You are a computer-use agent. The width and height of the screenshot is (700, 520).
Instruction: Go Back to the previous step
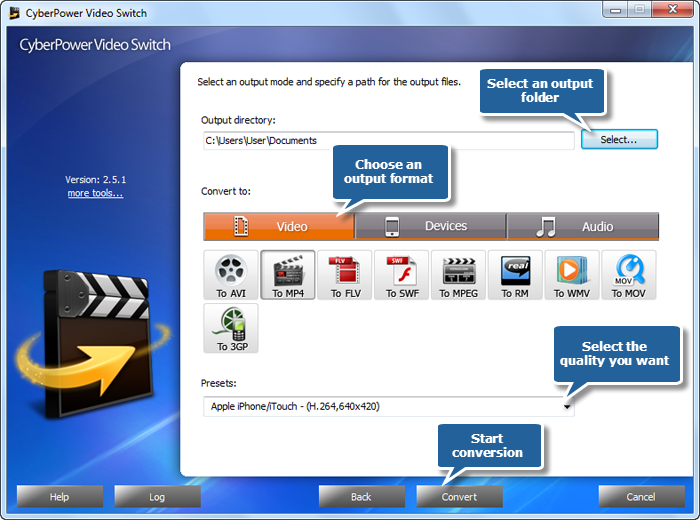point(362,496)
